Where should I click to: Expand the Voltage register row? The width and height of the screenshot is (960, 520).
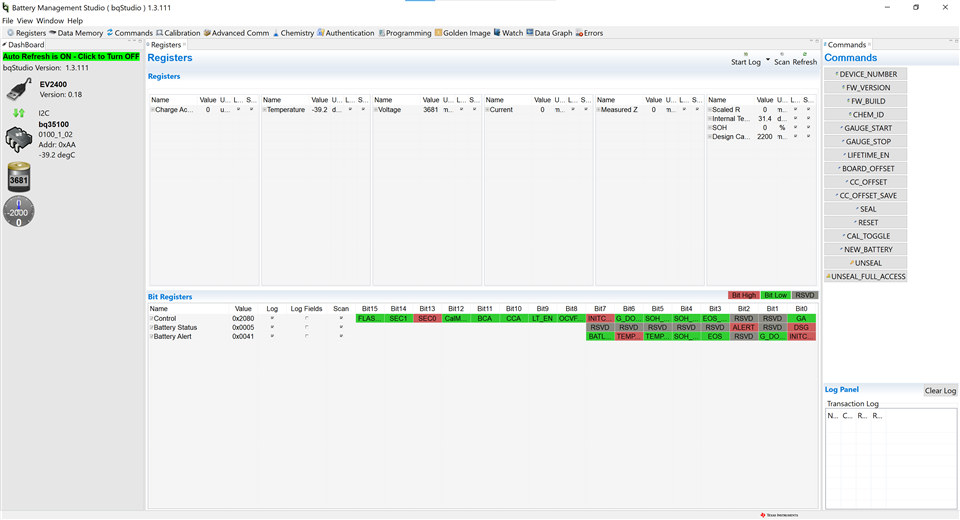tap(376, 110)
